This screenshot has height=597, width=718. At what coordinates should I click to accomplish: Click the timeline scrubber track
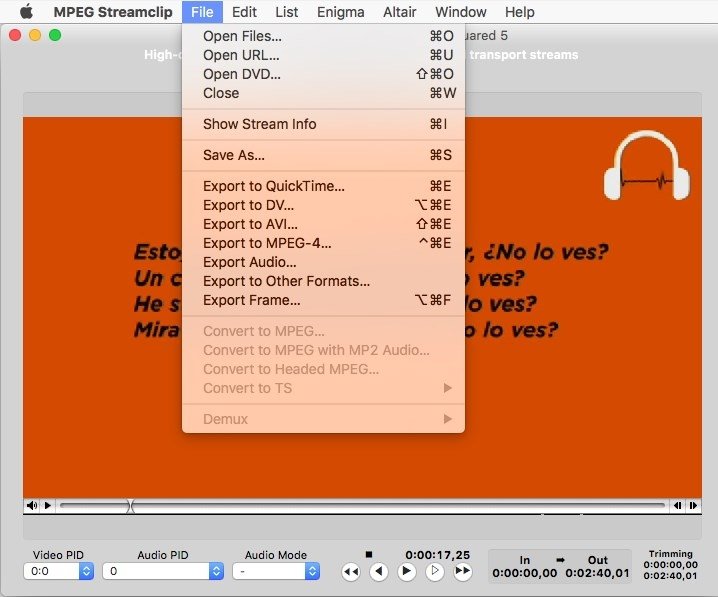point(362,505)
